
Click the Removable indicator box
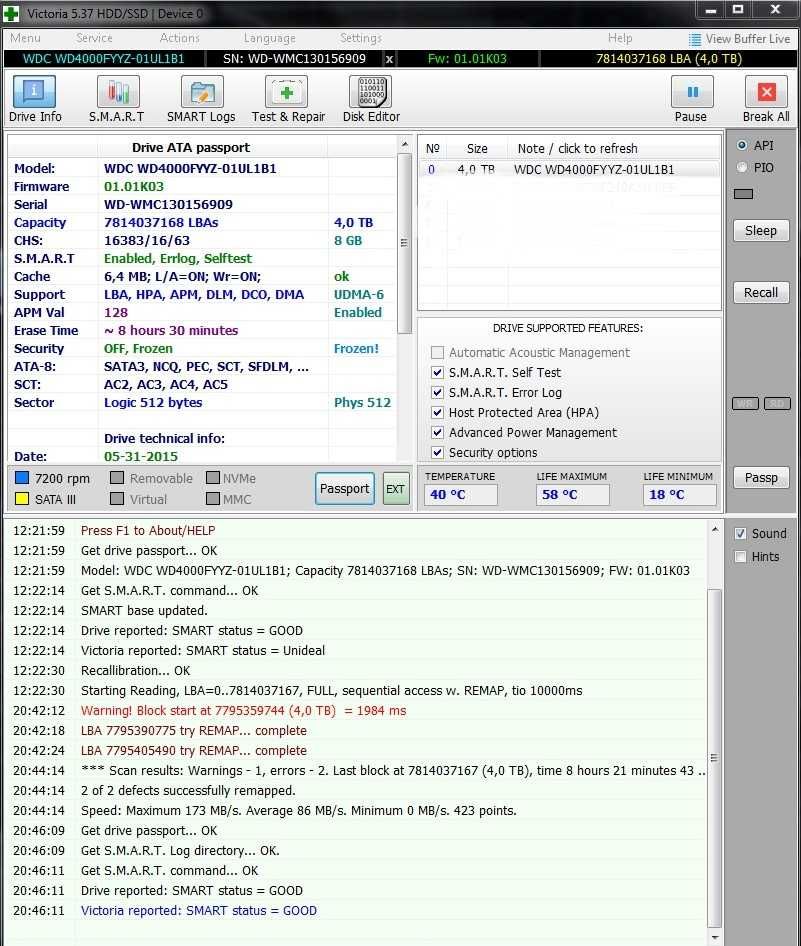point(117,478)
